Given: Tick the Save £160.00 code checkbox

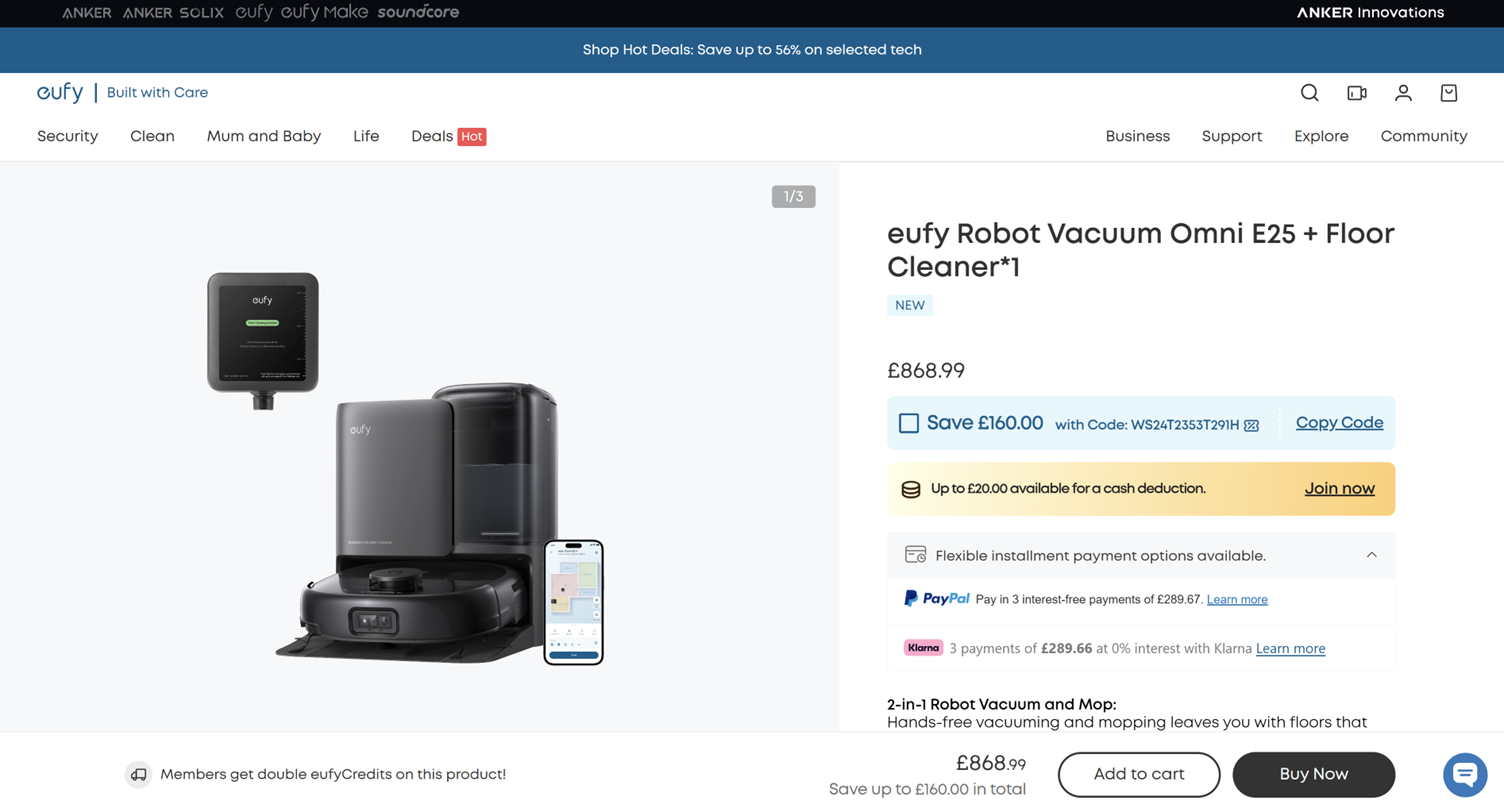Looking at the screenshot, I should (x=908, y=423).
